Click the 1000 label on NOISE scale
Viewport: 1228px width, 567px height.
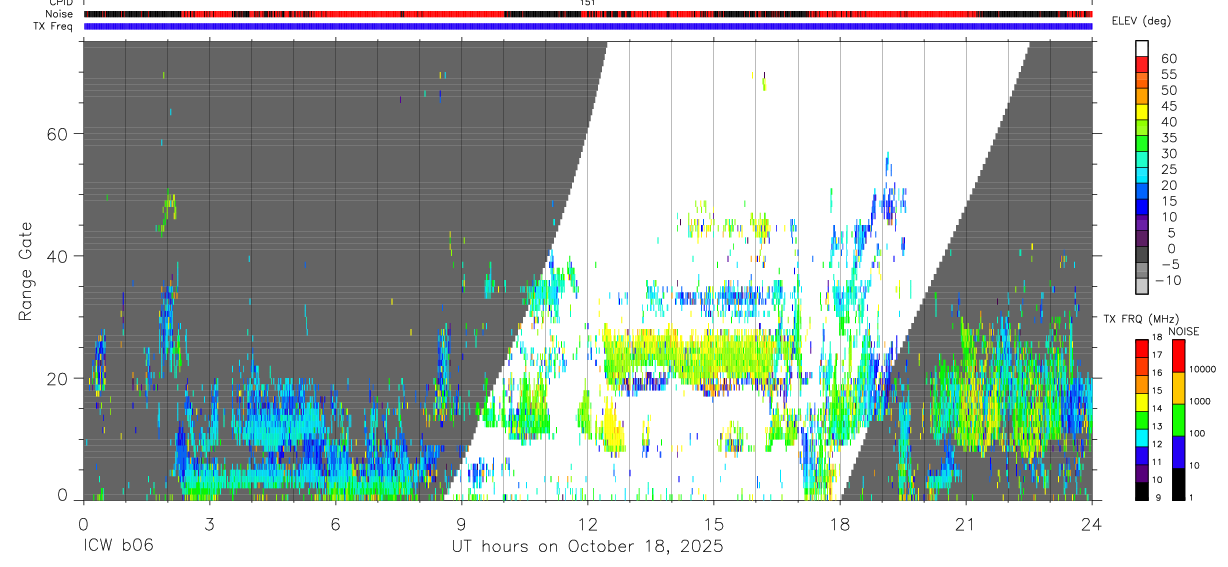tap(1200, 402)
